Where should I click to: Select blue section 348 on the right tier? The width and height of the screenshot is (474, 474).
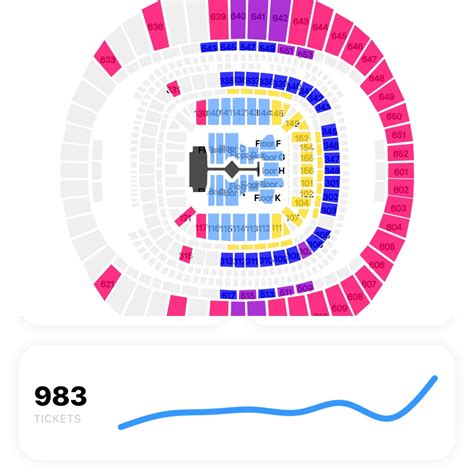[332, 171]
